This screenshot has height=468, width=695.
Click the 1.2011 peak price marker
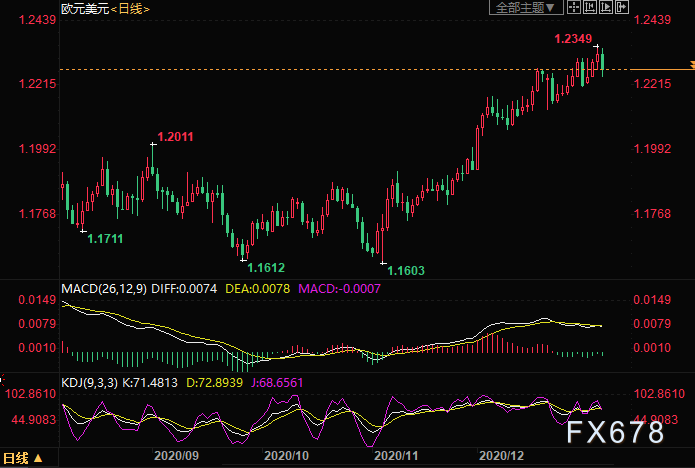click(174, 135)
